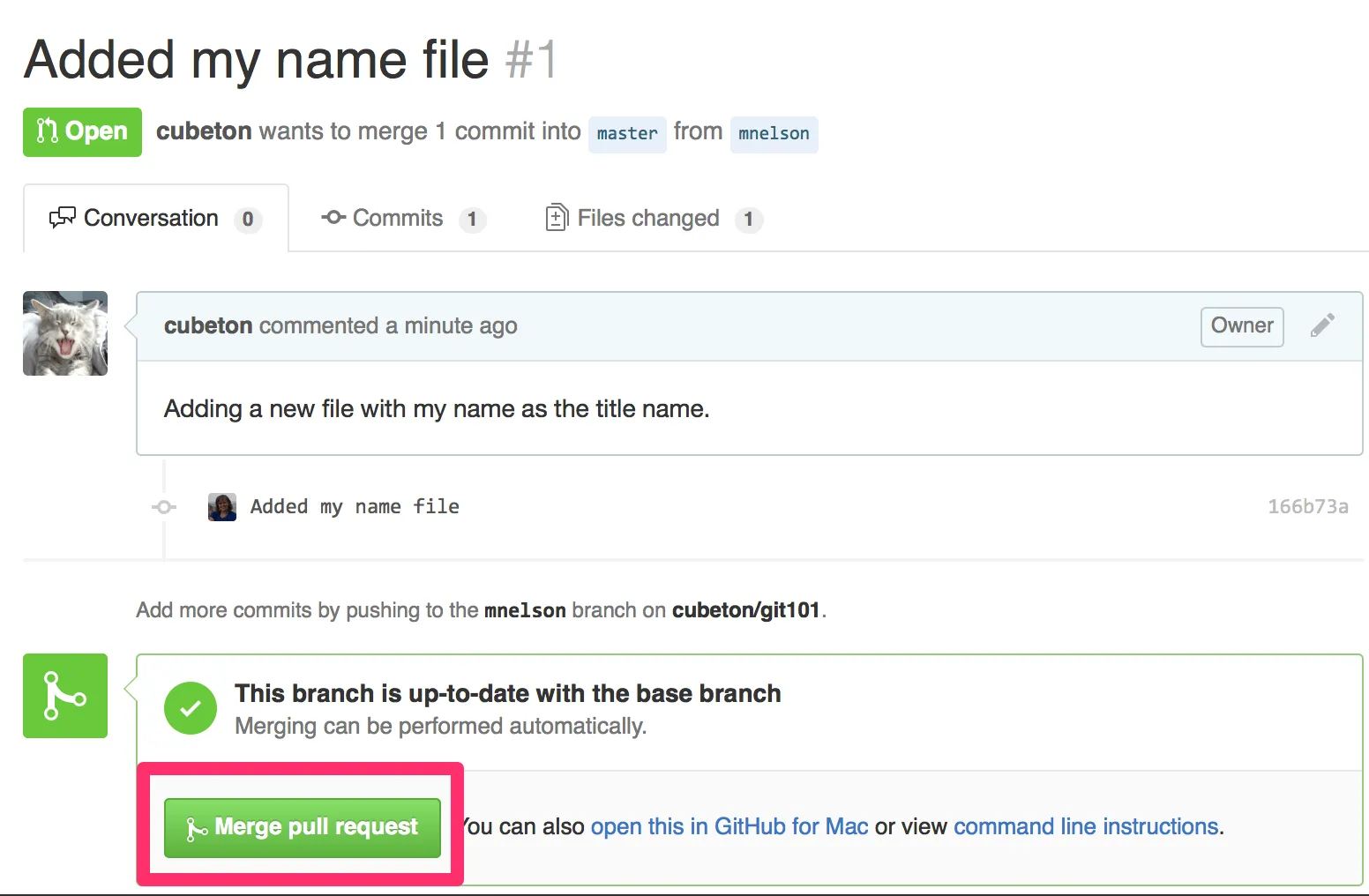Open the Files changed tab
The width and height of the screenshot is (1369, 896).
pyautogui.click(x=654, y=218)
